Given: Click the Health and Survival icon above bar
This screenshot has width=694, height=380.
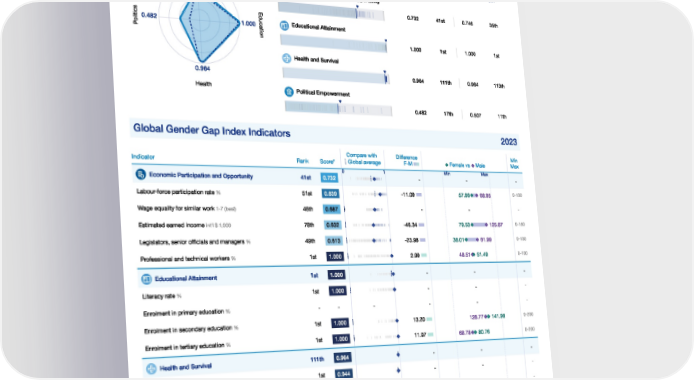Looking at the screenshot, I should point(287,58).
